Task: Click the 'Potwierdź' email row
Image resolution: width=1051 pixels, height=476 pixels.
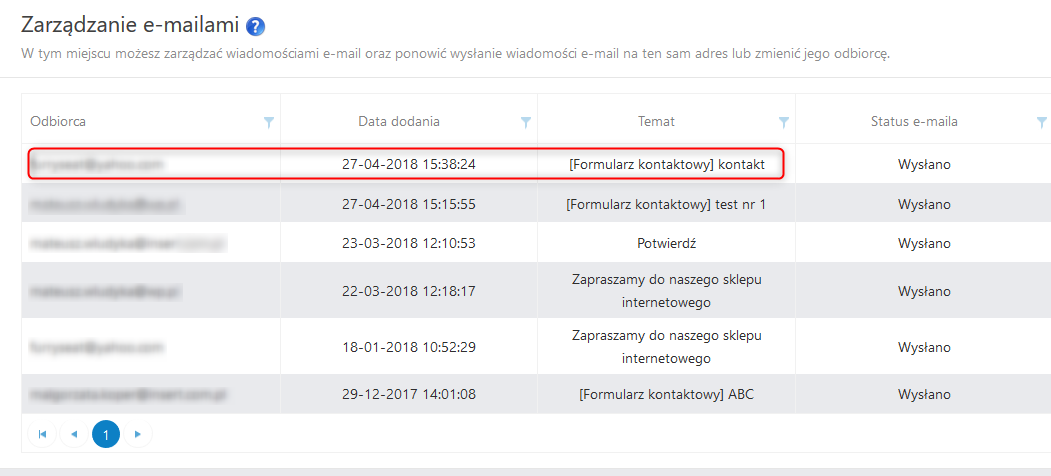Action: (x=666, y=243)
